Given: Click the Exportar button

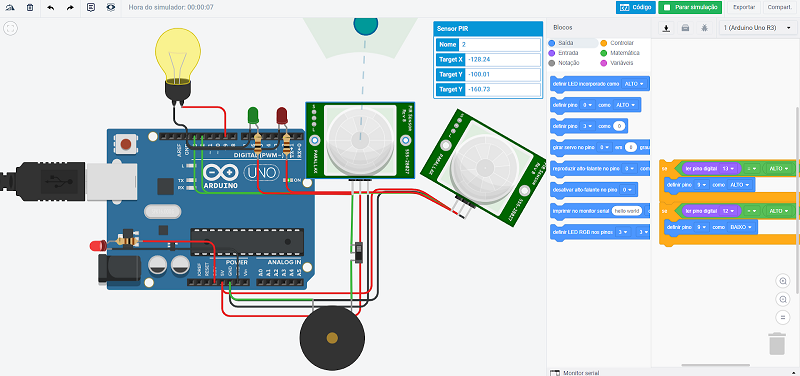Looking at the screenshot, I should [743, 8].
